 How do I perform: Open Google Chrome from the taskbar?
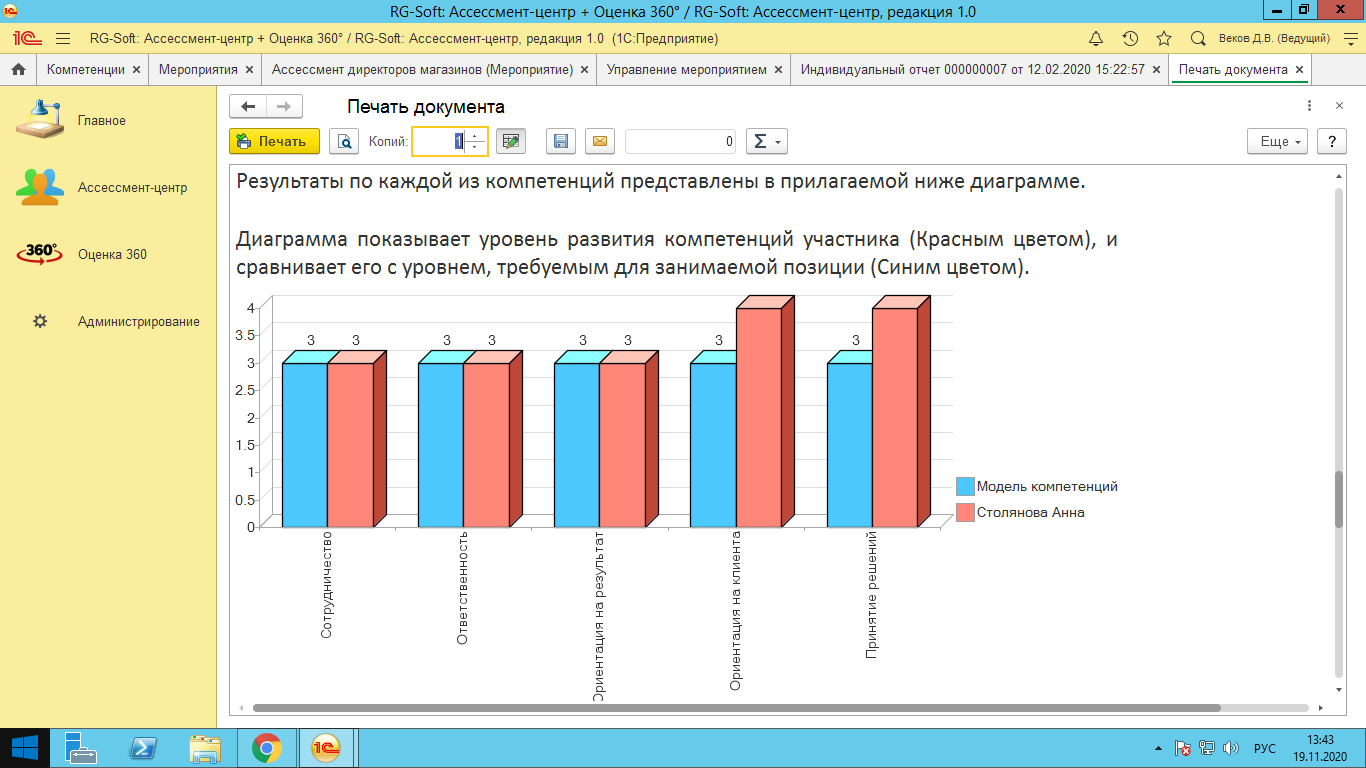coord(266,748)
